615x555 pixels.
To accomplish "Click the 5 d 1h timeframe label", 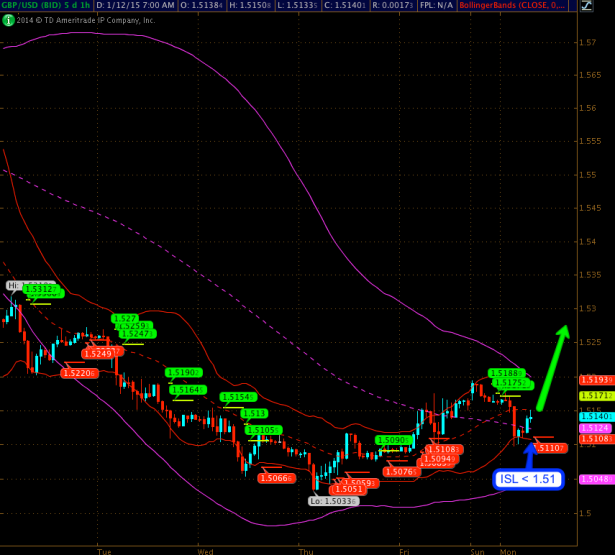I will point(80,6).
